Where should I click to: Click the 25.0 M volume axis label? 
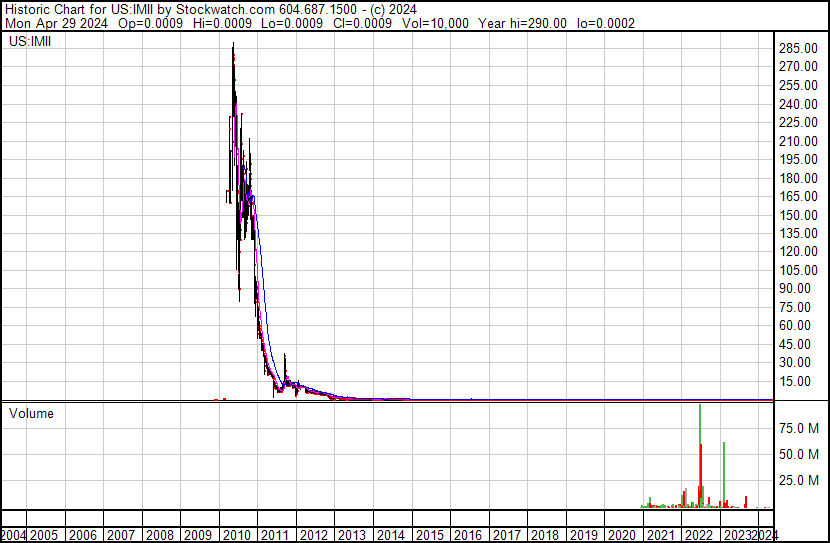800,480
